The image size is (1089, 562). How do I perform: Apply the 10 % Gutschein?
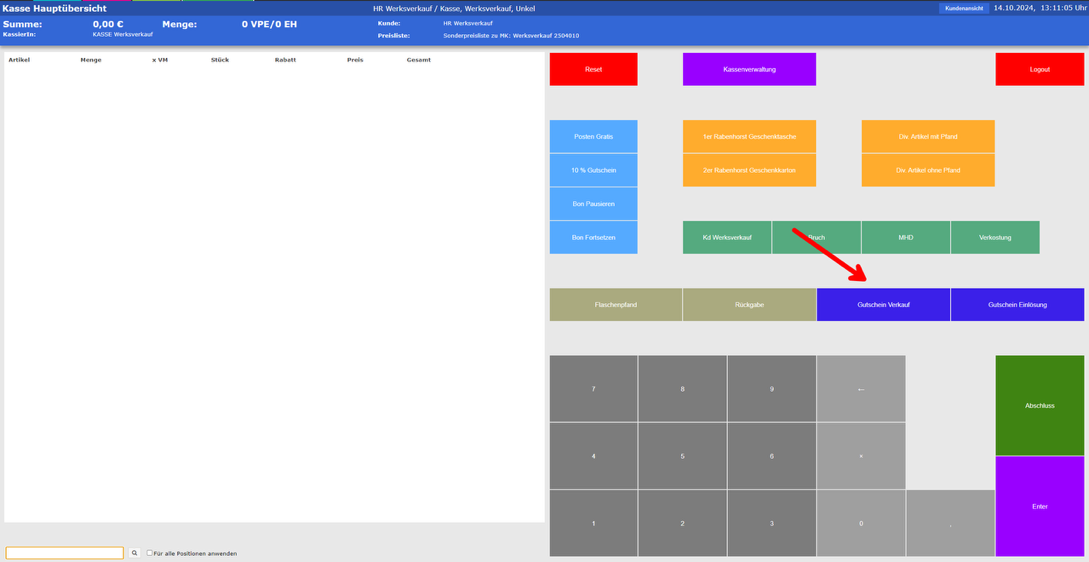pos(593,170)
